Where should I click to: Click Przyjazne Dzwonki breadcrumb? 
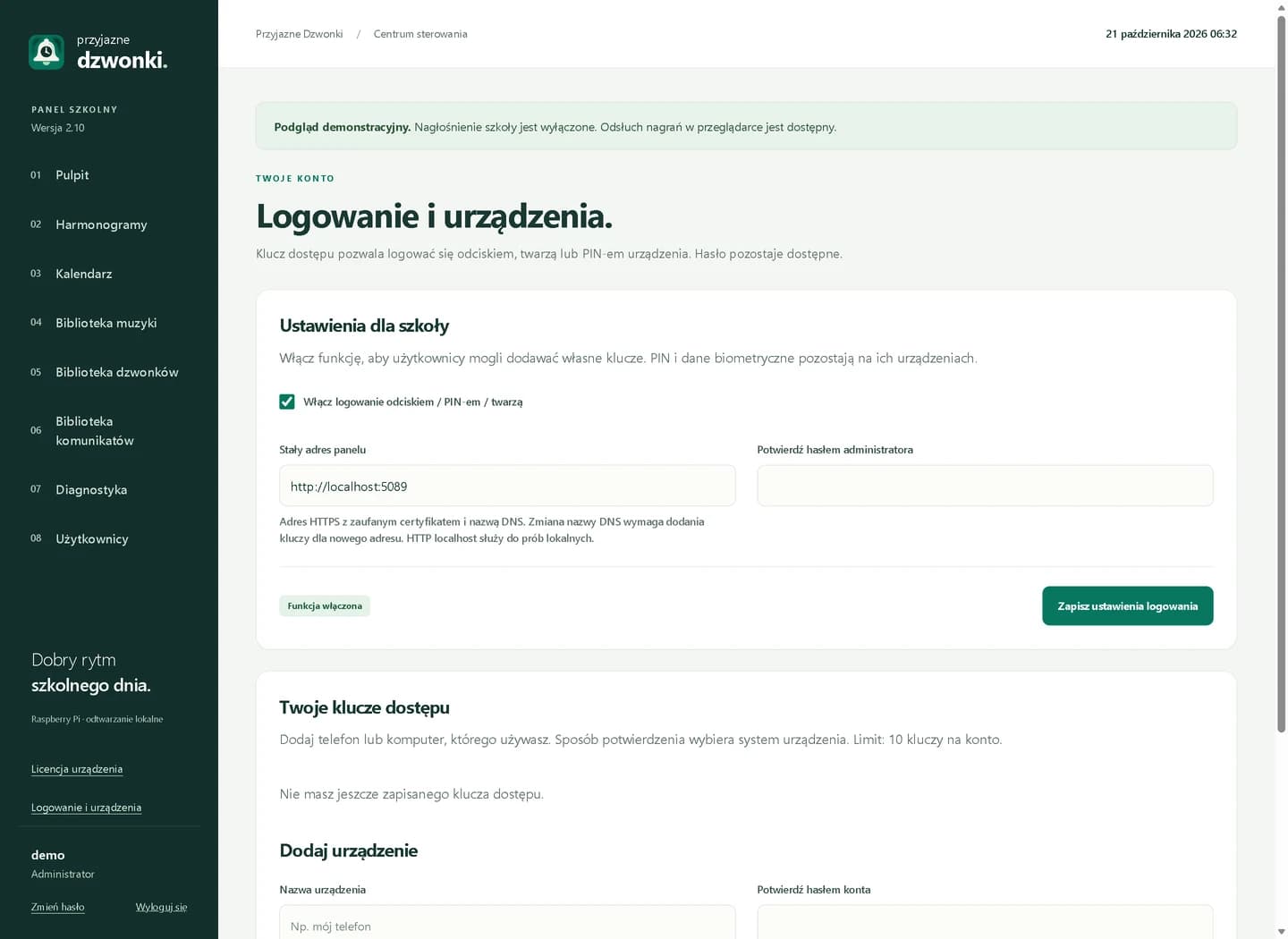(x=299, y=34)
